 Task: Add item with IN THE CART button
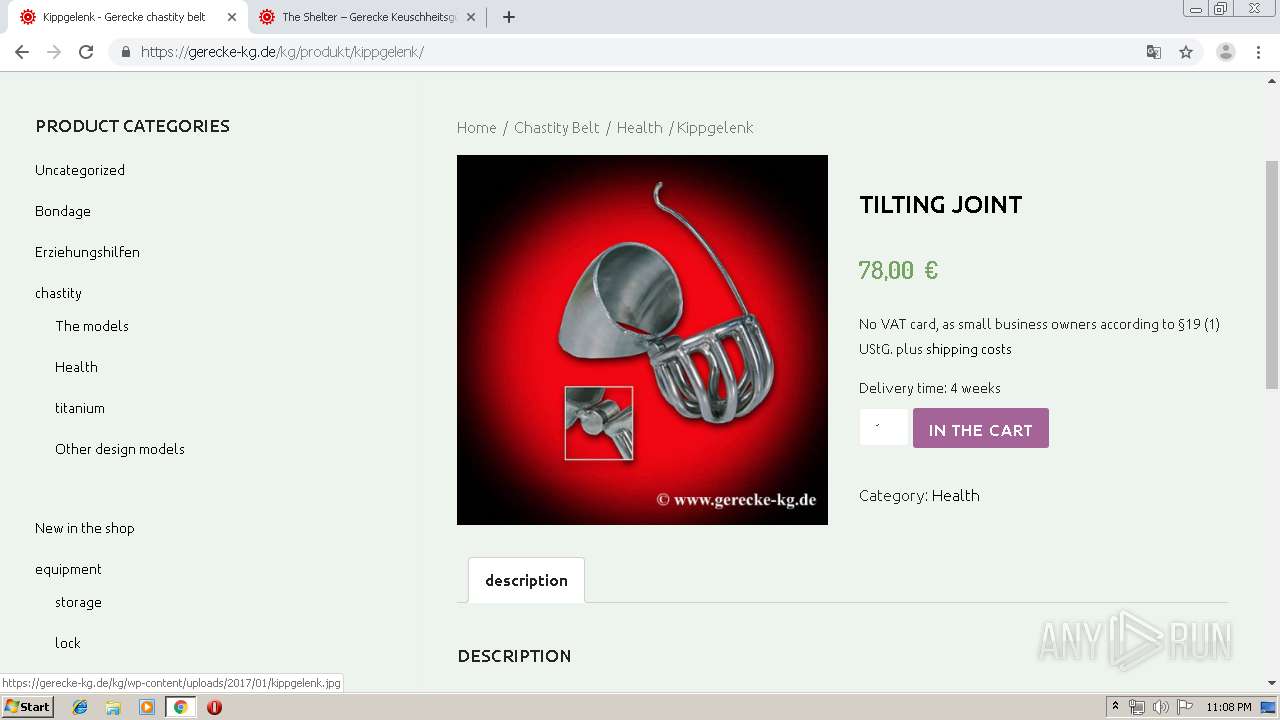coord(980,428)
